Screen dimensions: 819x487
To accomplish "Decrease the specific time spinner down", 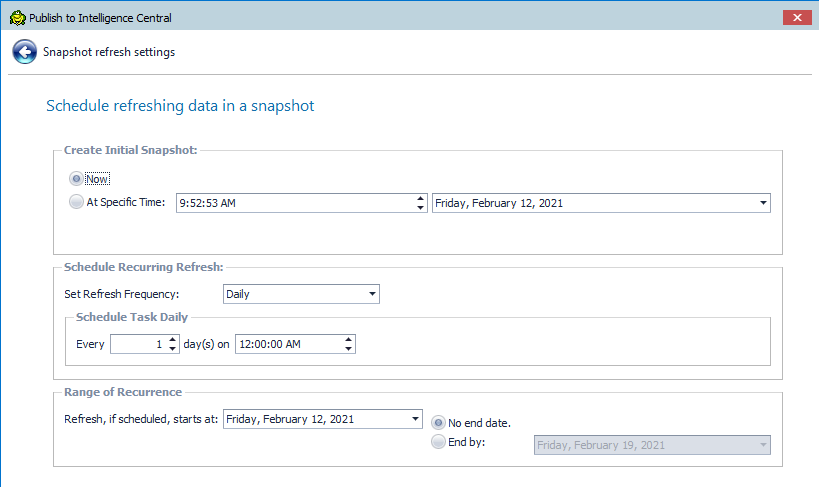I will (420, 208).
